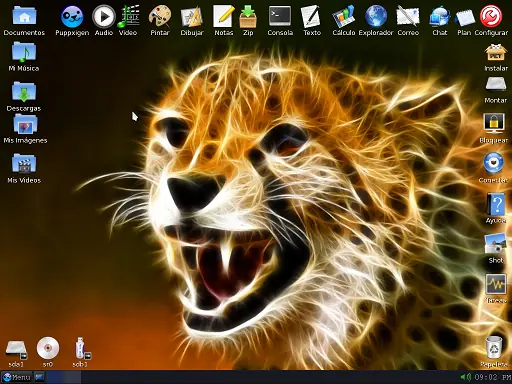Open the Conectar network connection icon

click(494, 163)
